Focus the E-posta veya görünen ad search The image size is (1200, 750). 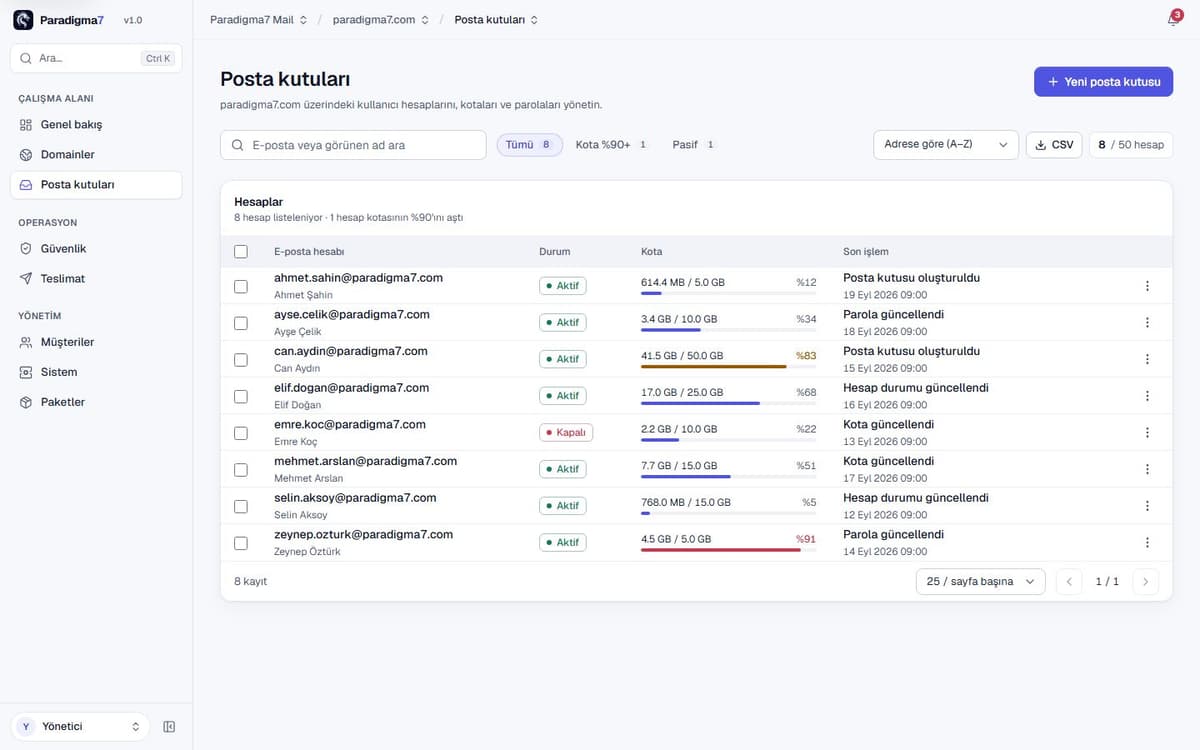[353, 145]
